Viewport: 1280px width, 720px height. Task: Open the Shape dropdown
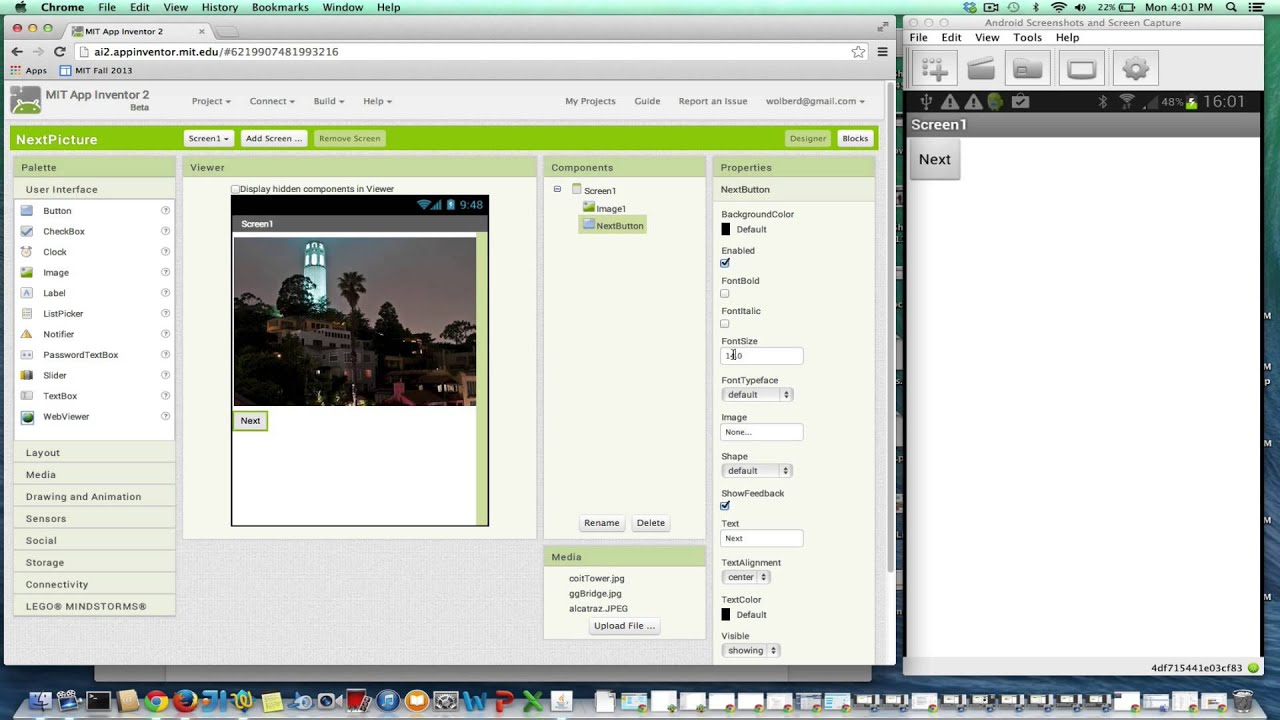(x=757, y=470)
